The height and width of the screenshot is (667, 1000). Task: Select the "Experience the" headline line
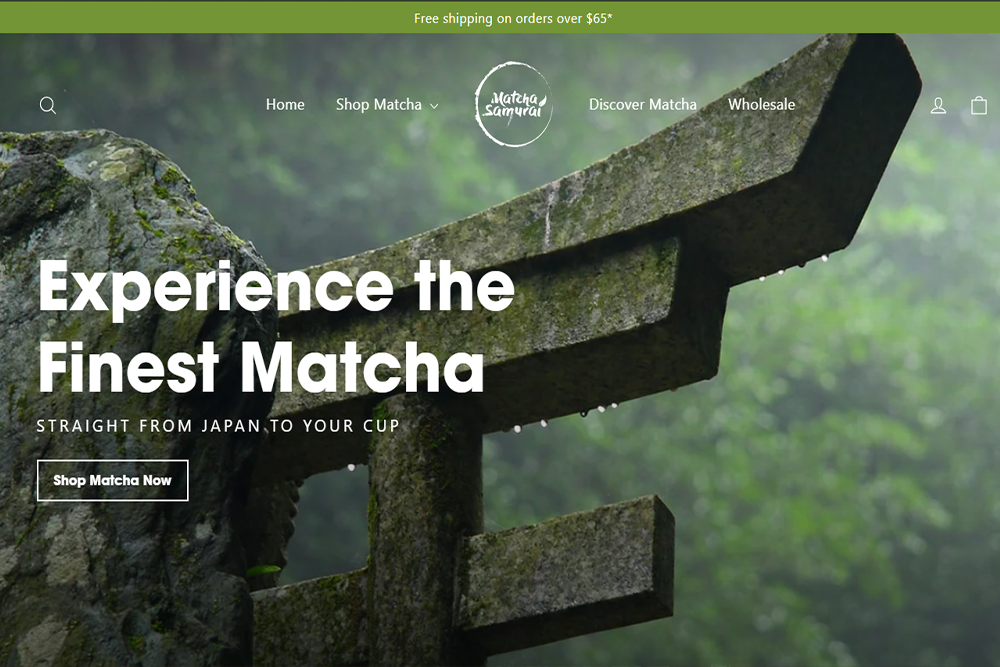(277, 288)
